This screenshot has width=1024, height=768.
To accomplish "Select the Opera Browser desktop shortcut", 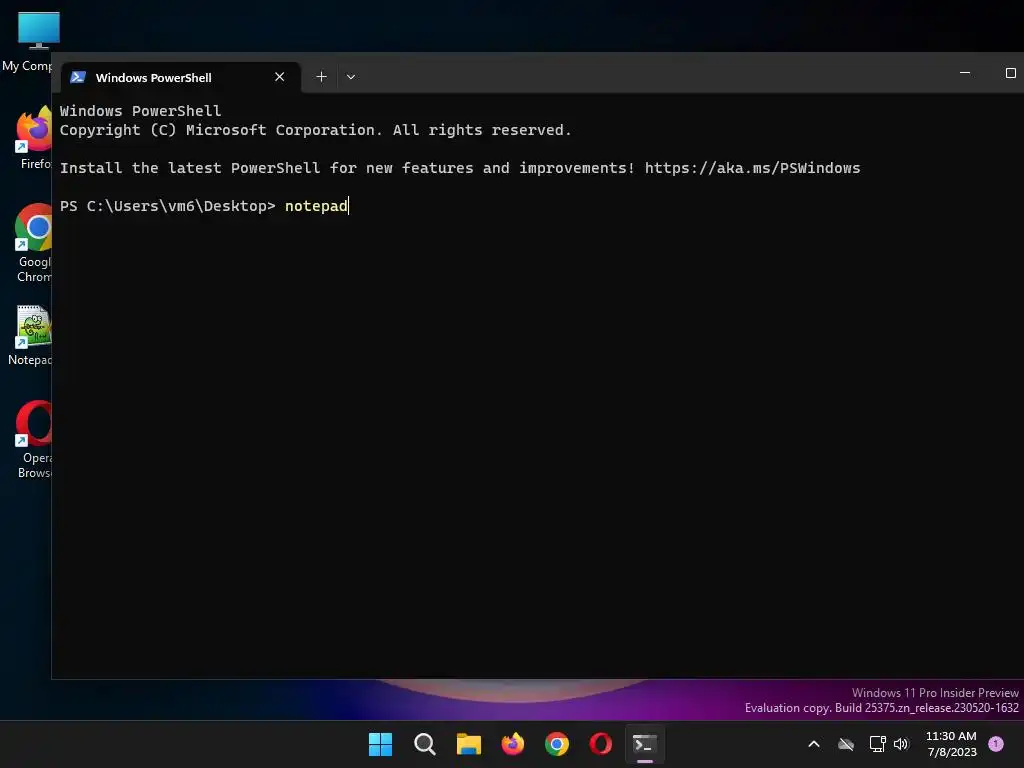I will pos(34,440).
